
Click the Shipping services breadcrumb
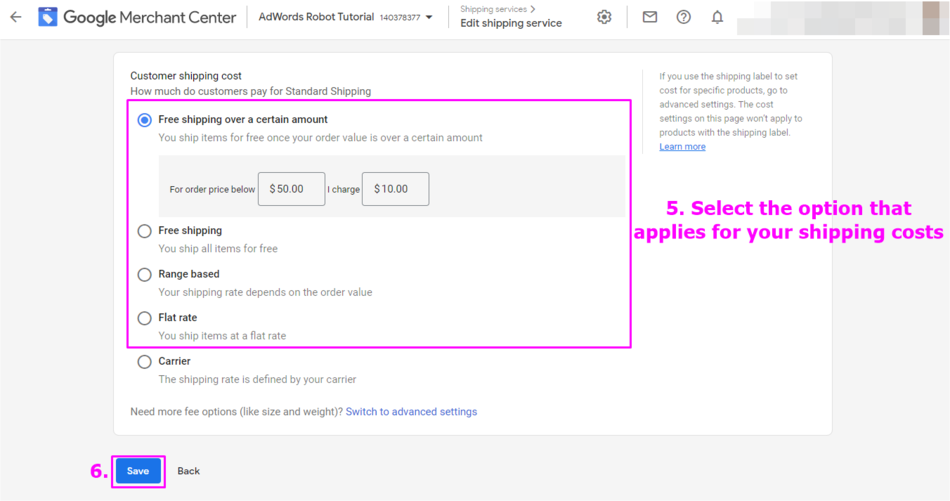point(493,9)
